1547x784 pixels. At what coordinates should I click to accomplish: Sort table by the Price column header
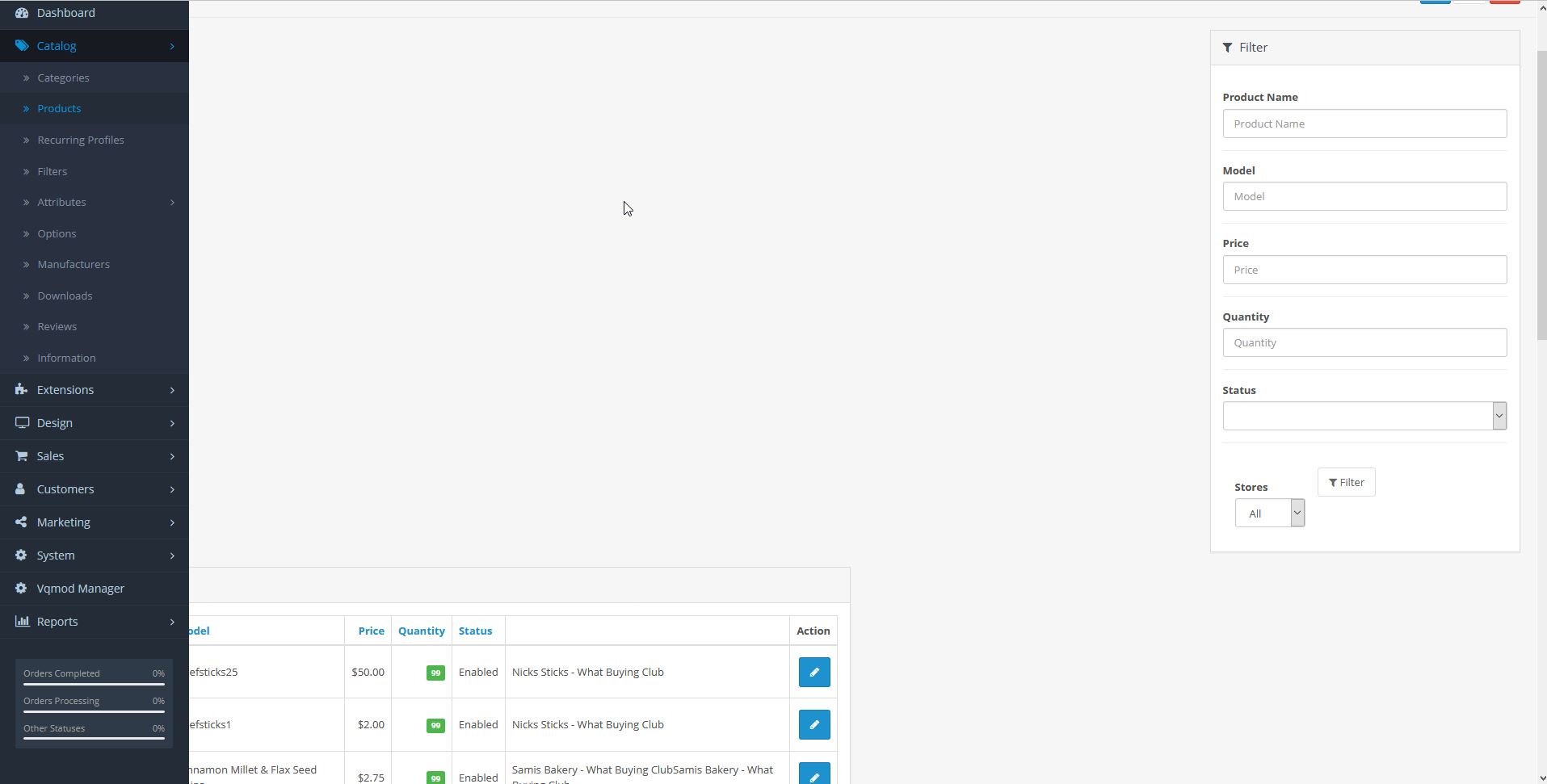point(371,631)
